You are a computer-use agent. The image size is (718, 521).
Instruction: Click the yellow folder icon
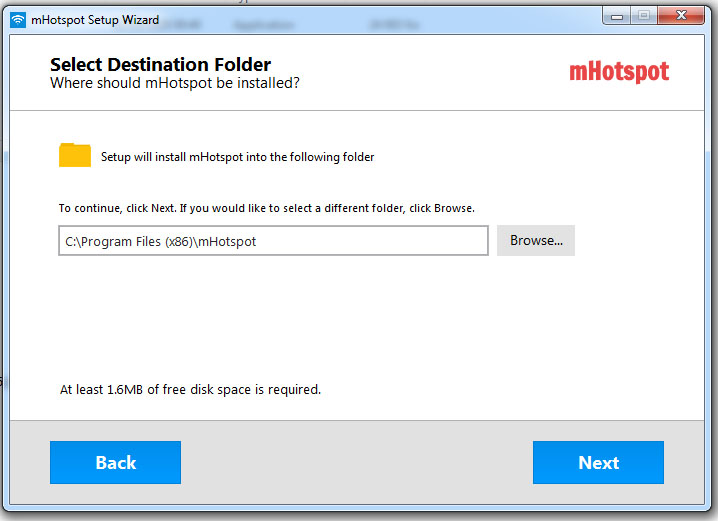(75, 155)
